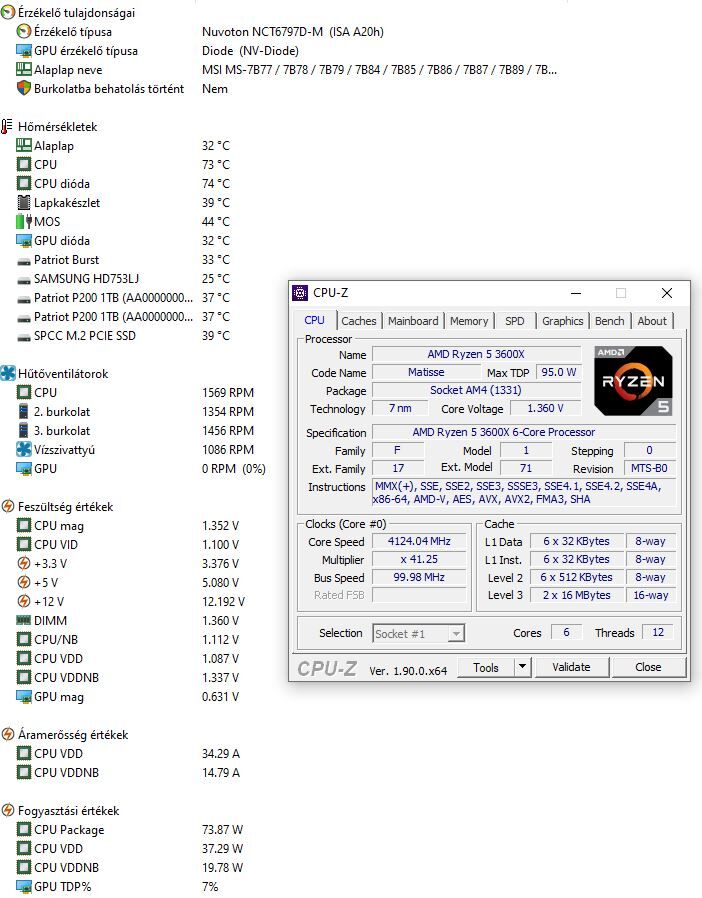The width and height of the screenshot is (702, 898).
Task: Click the GPU érzékelő típusa monitor icon
Action: click(23, 51)
